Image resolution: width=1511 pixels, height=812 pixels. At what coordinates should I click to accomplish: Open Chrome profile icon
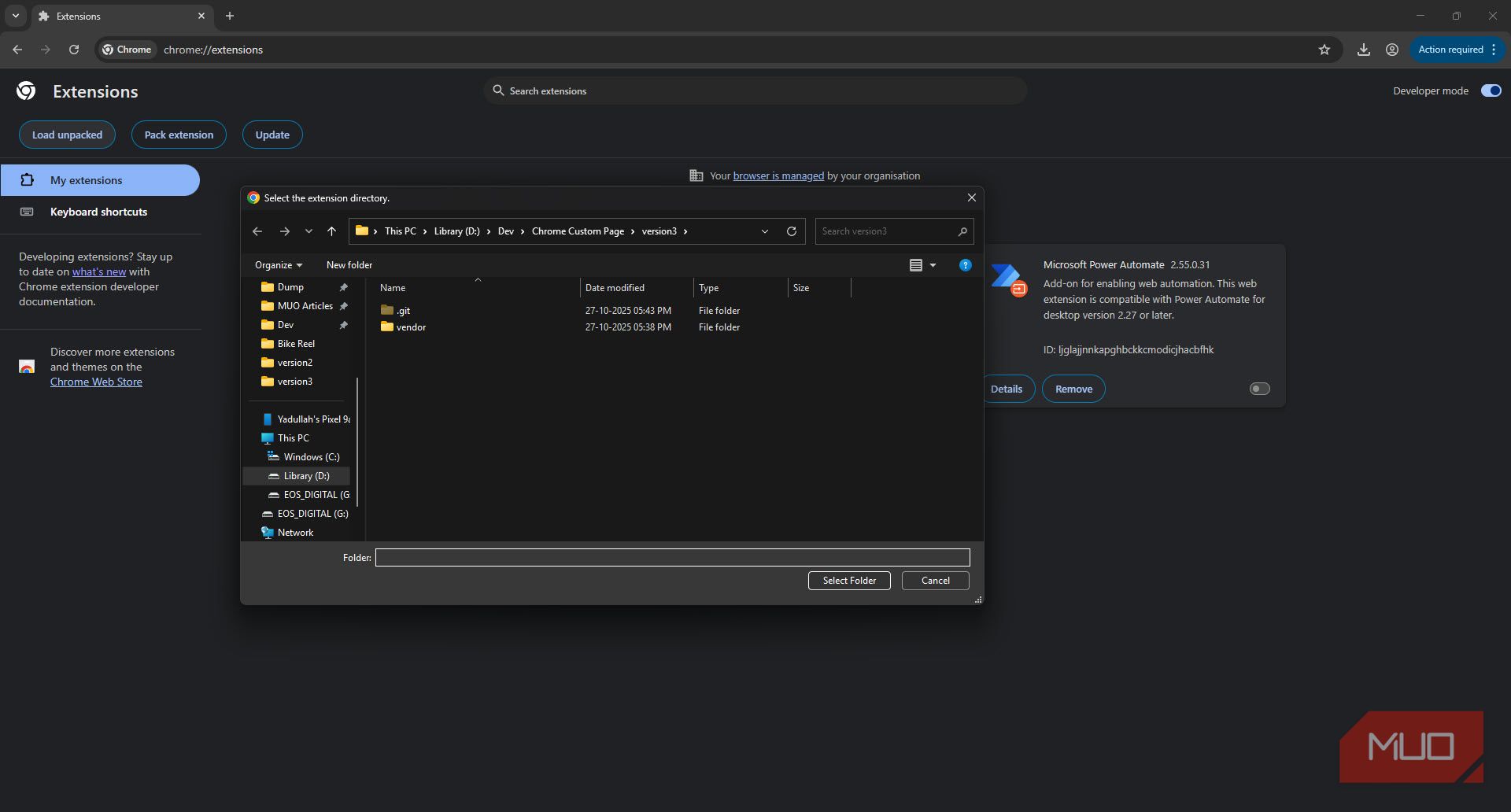pos(1392,50)
